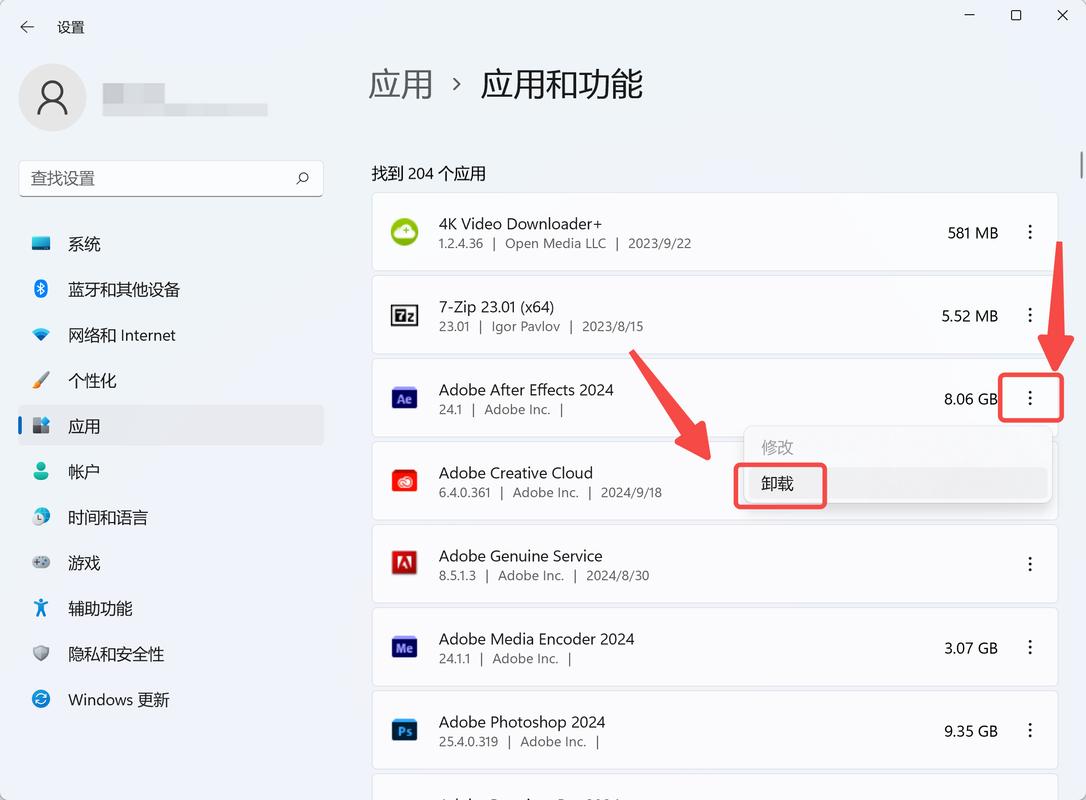Click the Photoshop Ps icon
The height and width of the screenshot is (800, 1086).
pos(404,731)
